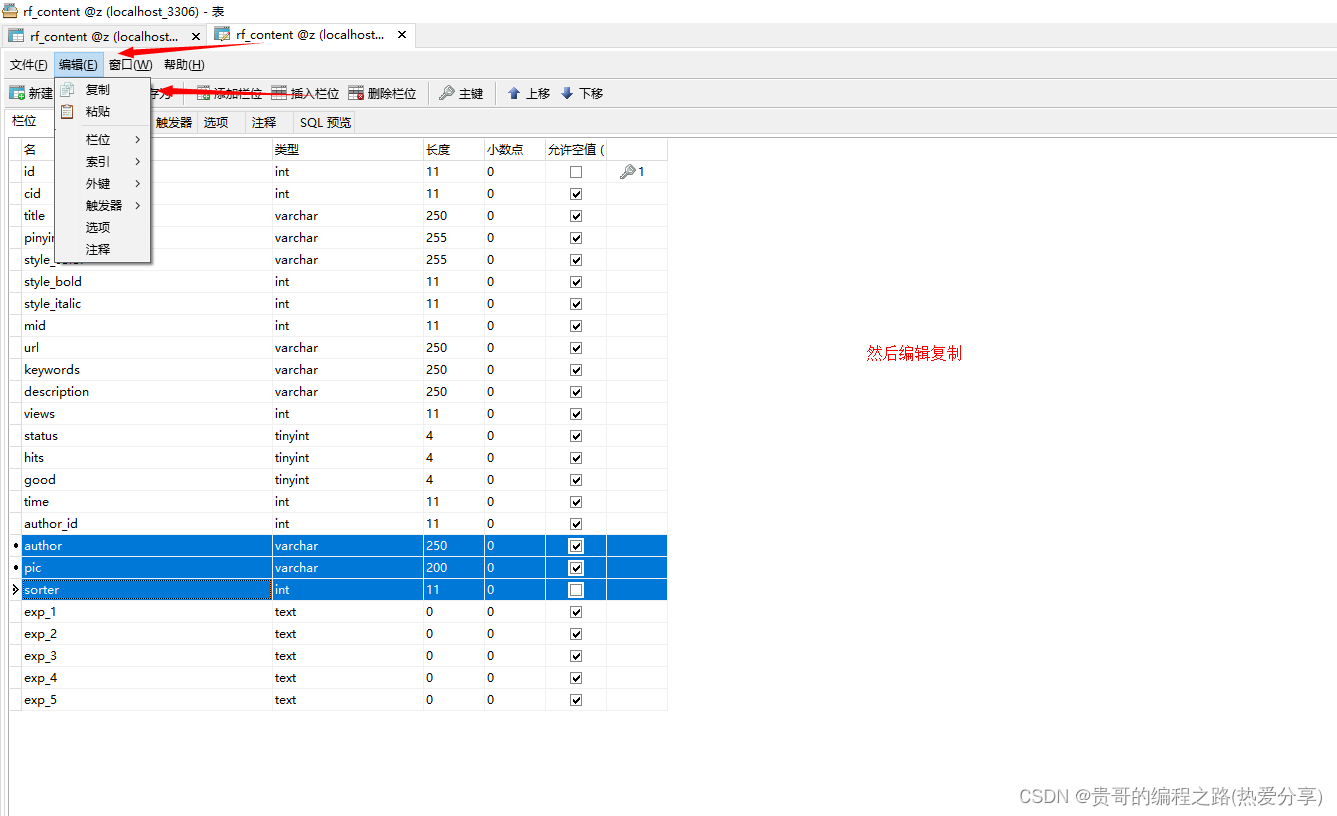
Task: Expand the 外键 submenu in Edit menu
Action: click(103, 184)
